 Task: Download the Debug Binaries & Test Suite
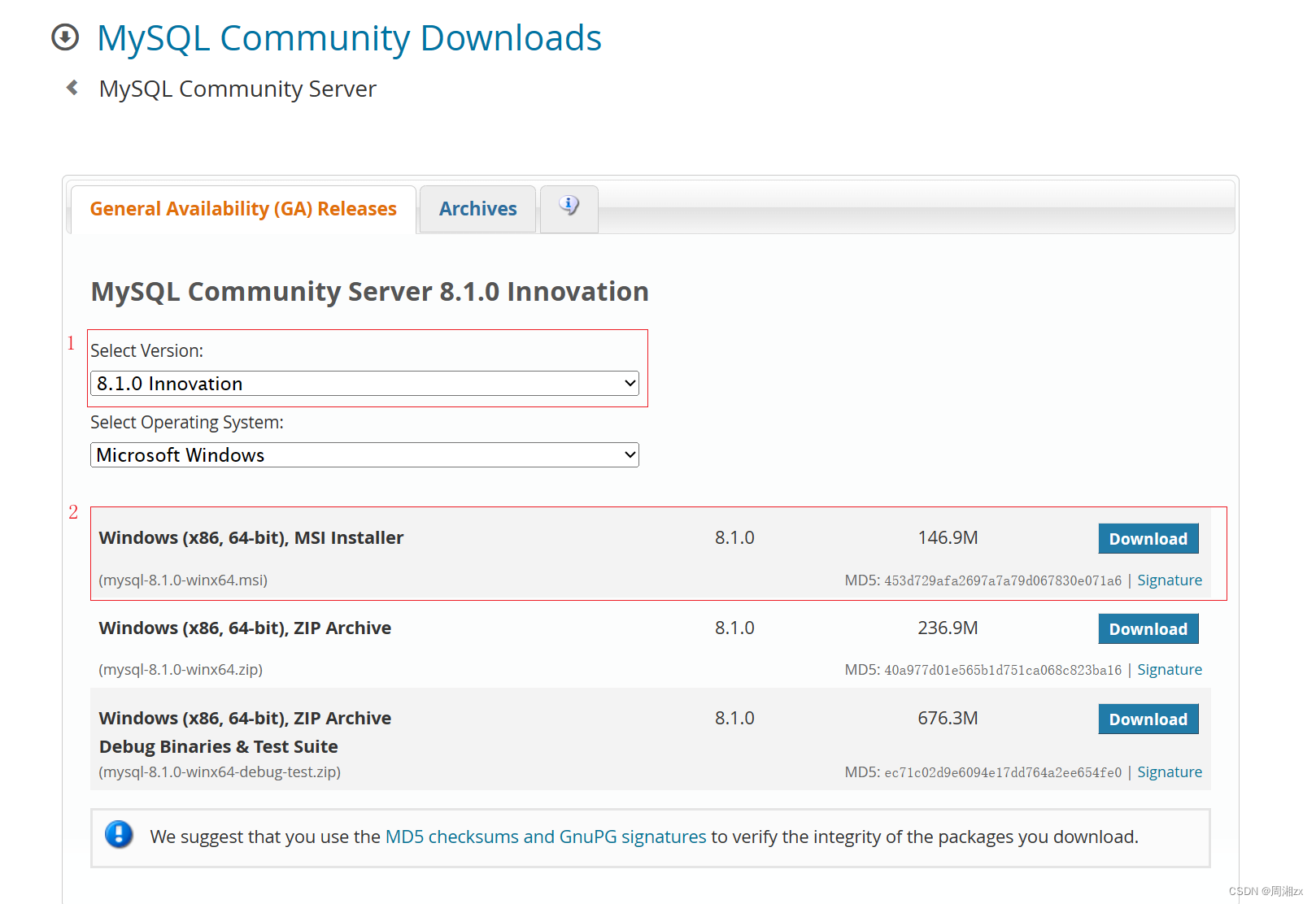(x=1148, y=719)
